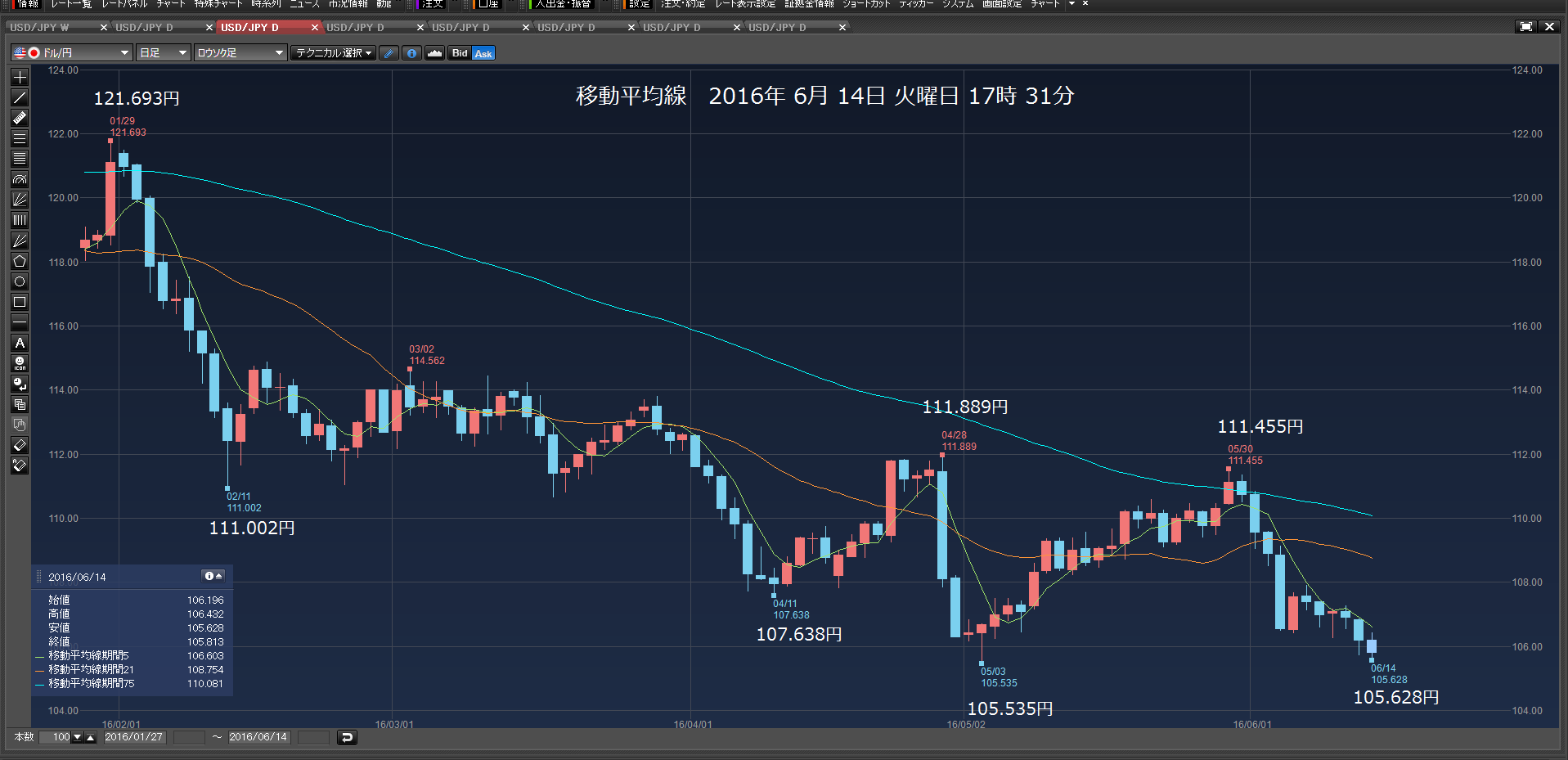
Task: Click the 入出金・振替 button
Action: click(561, 4)
